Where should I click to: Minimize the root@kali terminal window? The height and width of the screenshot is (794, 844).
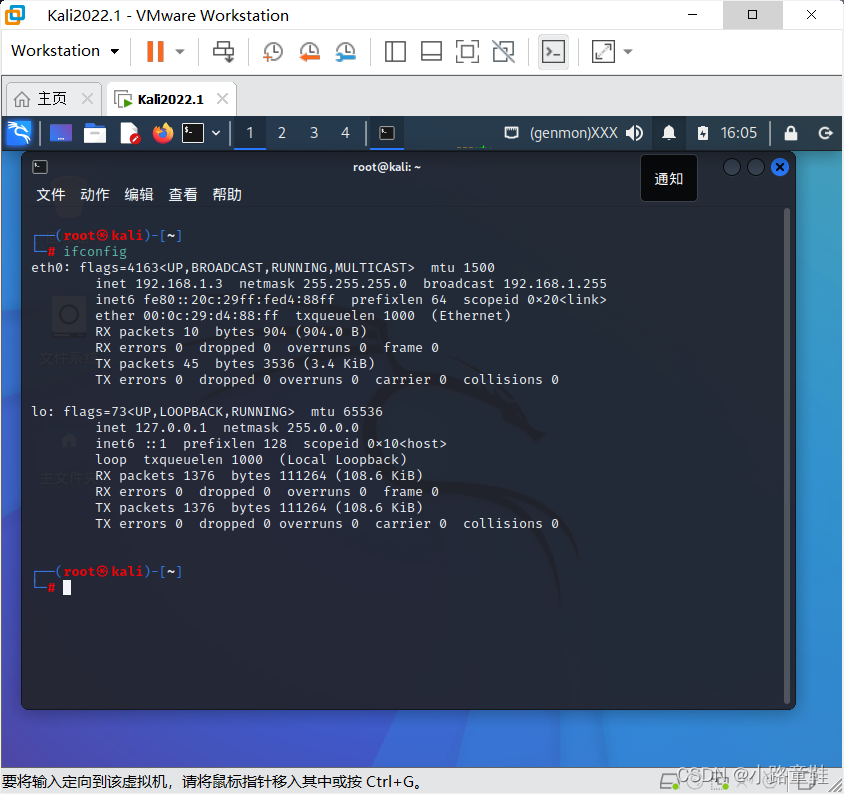pos(732,167)
